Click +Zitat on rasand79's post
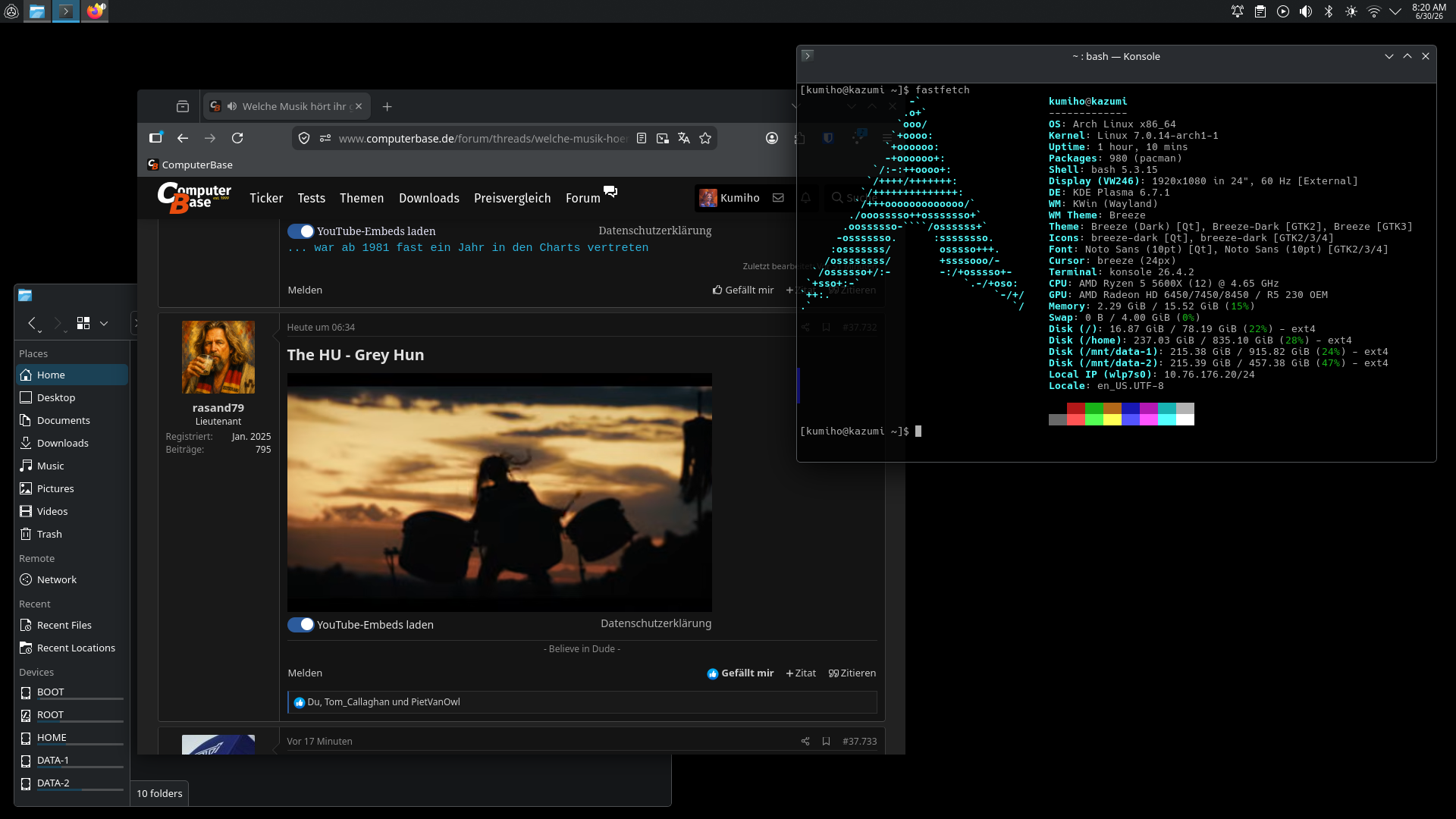 pos(801,673)
